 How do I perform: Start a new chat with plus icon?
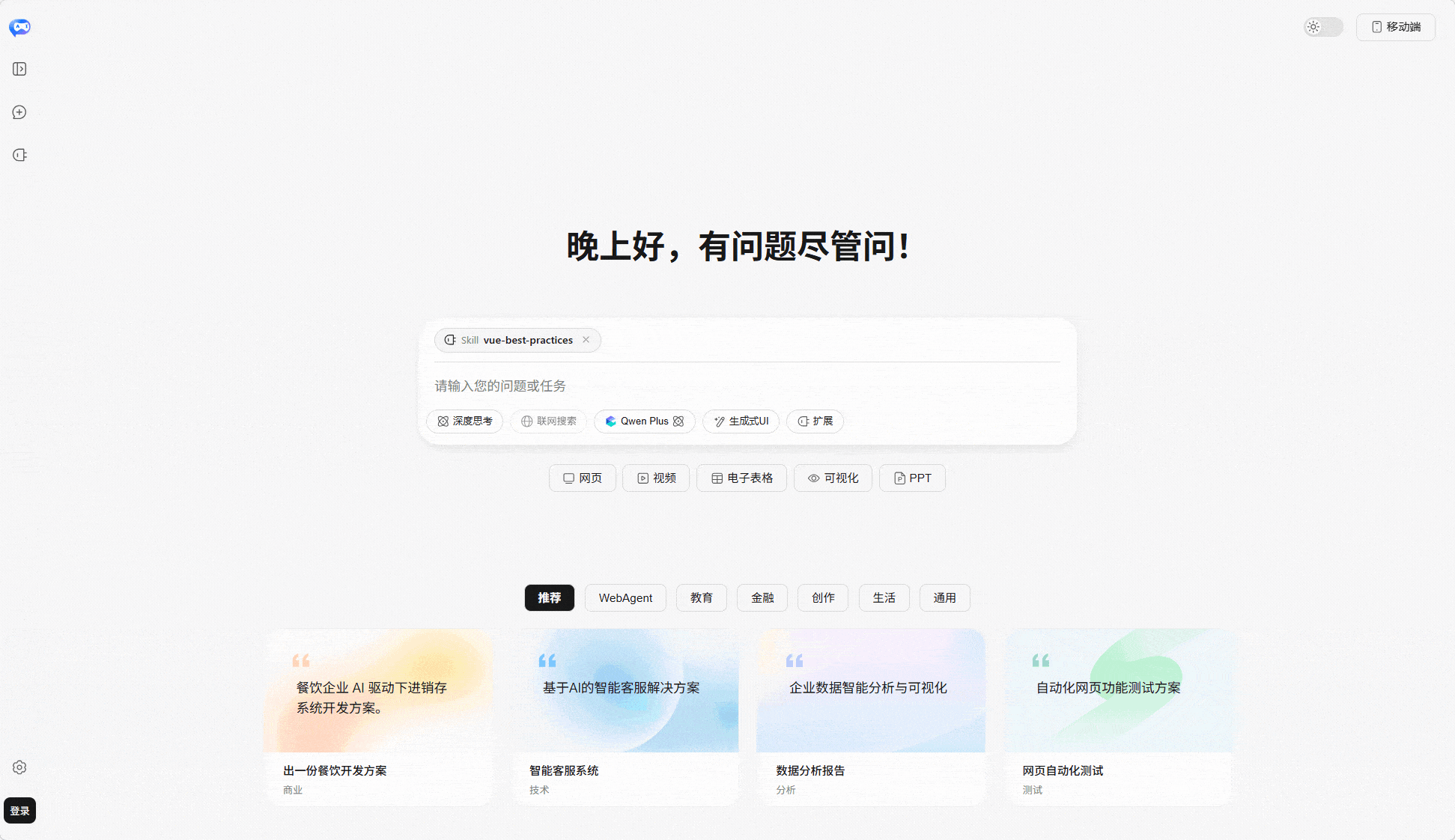(19, 112)
